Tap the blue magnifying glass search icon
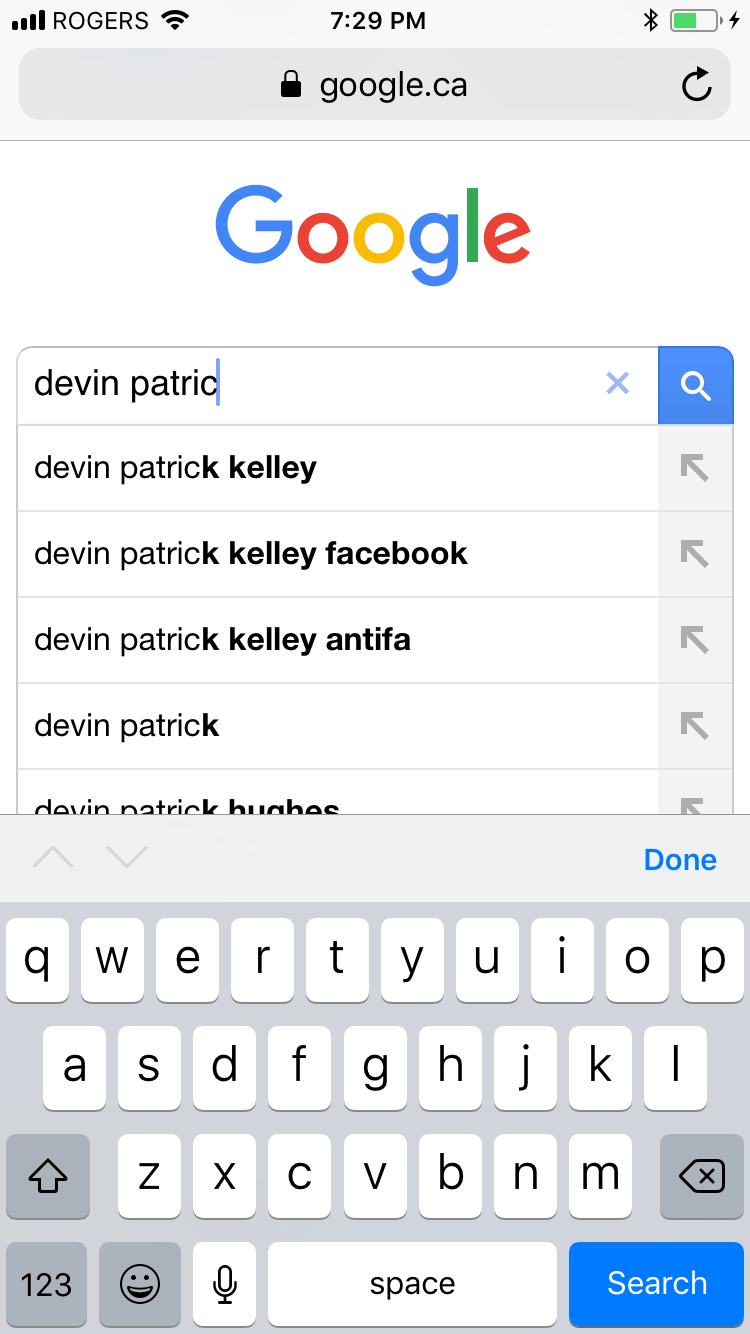Viewport: 750px width, 1334px height. point(695,385)
